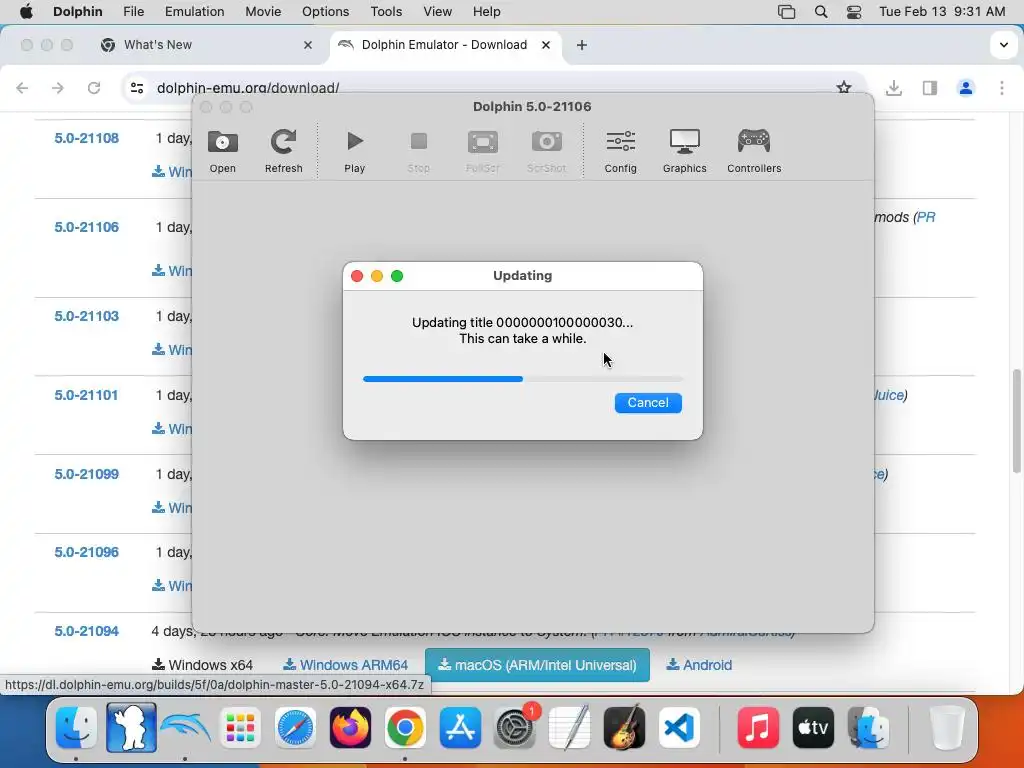Open the View menu
This screenshot has width=1024, height=768.
(438, 12)
